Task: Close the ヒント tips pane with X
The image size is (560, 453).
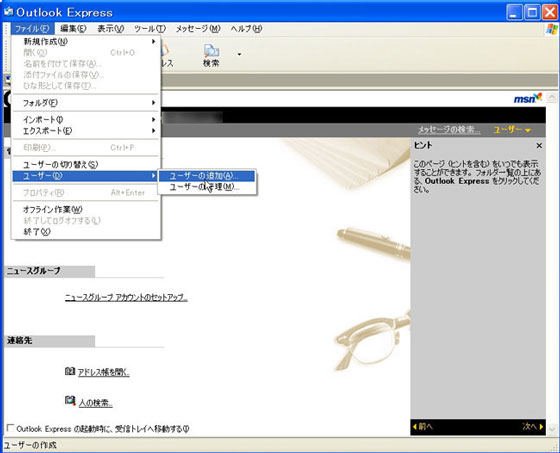Action: (539, 145)
